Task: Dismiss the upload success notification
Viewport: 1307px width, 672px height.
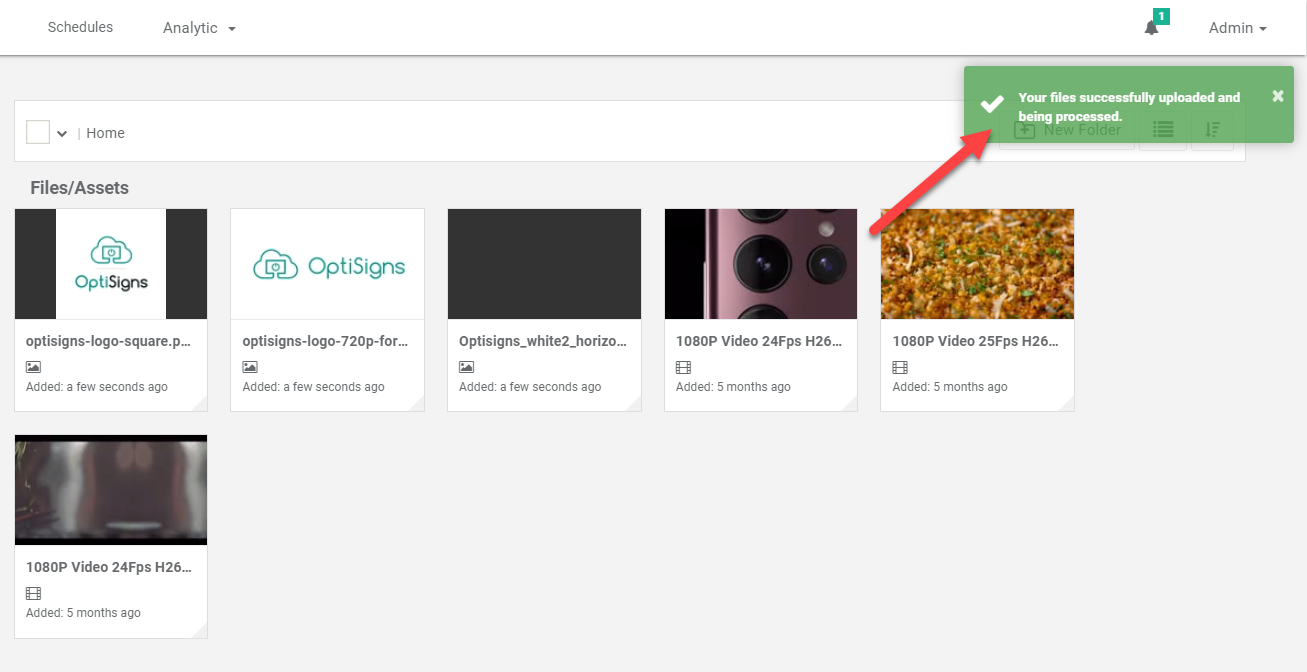Action: point(1277,96)
